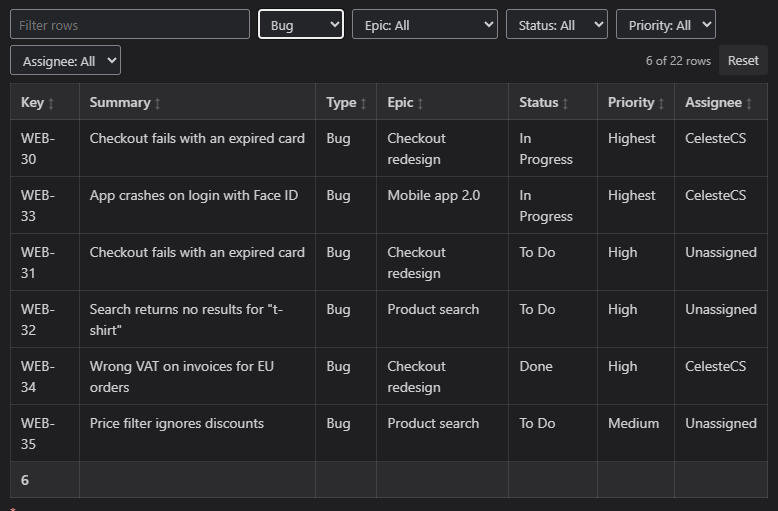Screen dimensions: 778x511
Task: Click 'Highest' priority in WEB-30 row
Action: click(632, 138)
